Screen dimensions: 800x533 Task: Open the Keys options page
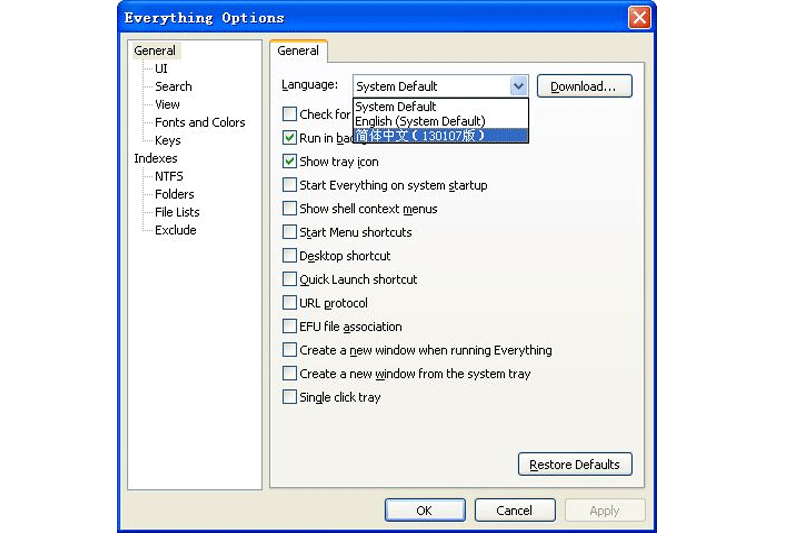click(x=168, y=140)
